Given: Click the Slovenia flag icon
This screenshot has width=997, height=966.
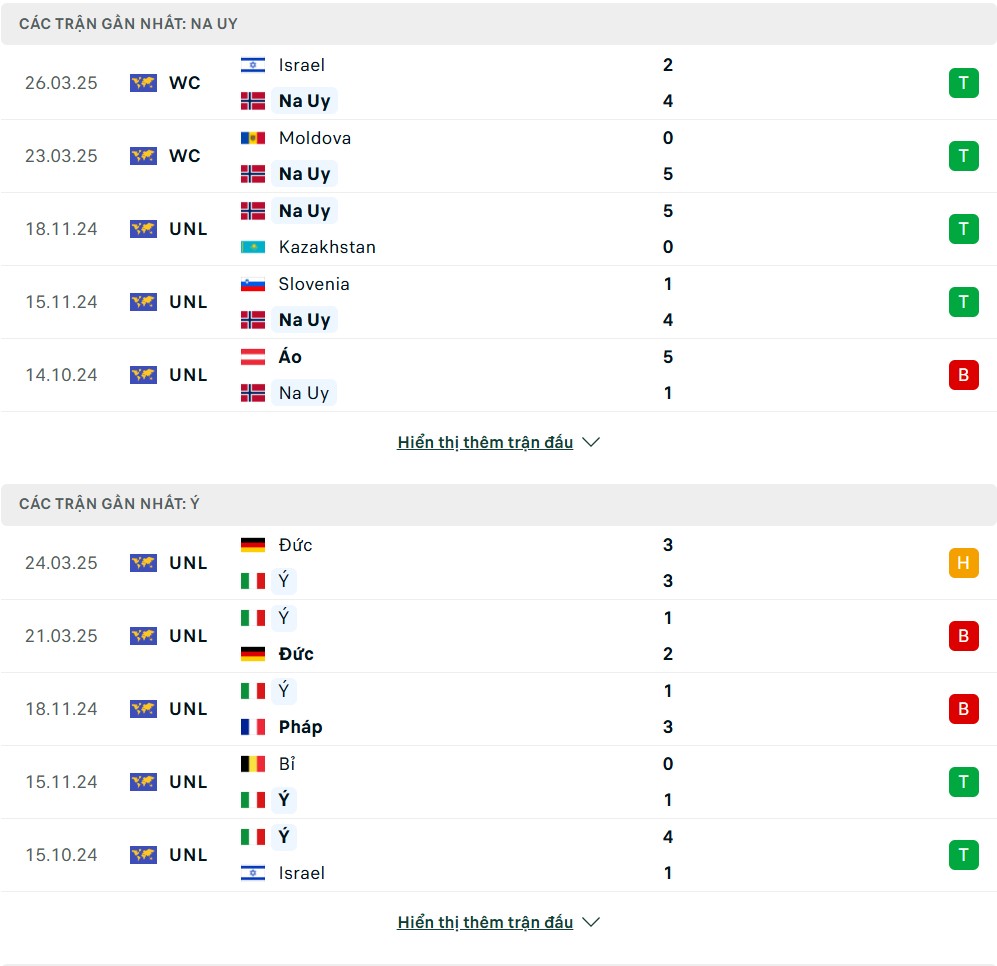Looking at the screenshot, I should pos(252,284).
